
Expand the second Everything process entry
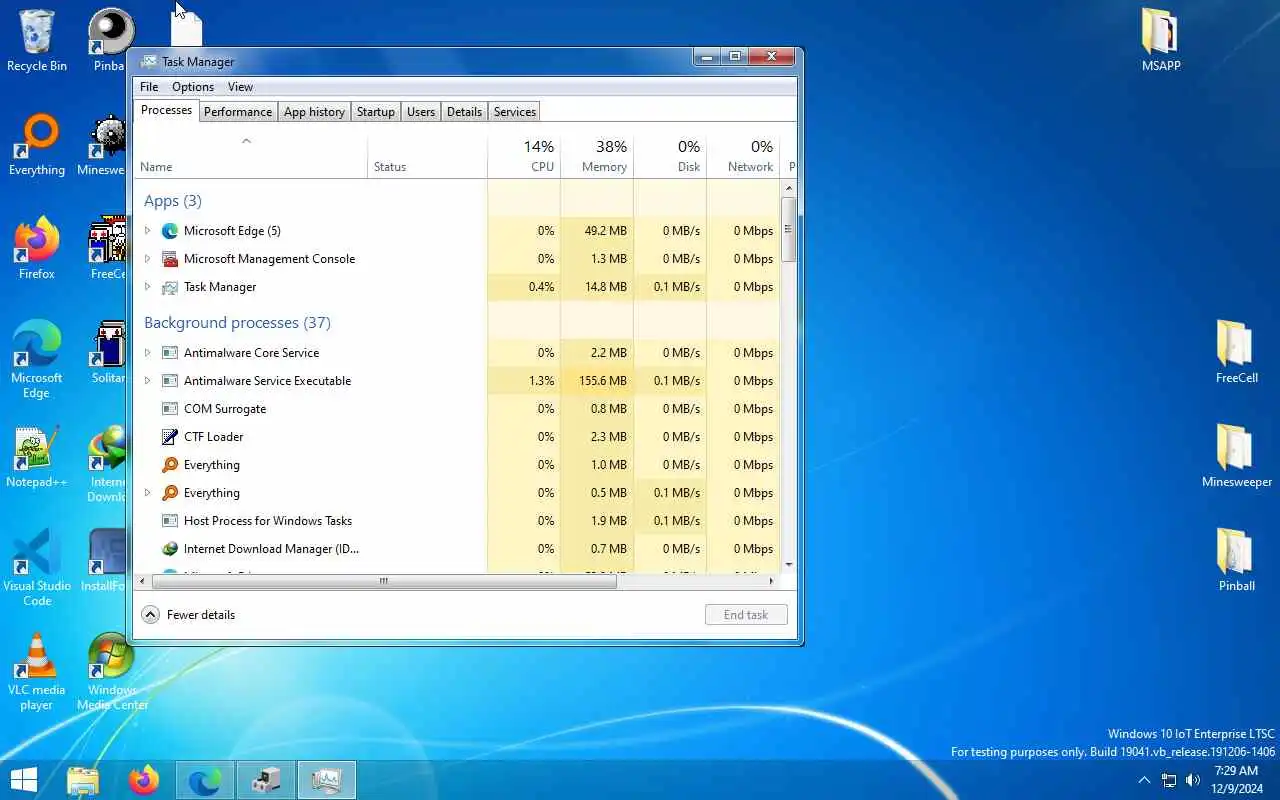[148, 493]
